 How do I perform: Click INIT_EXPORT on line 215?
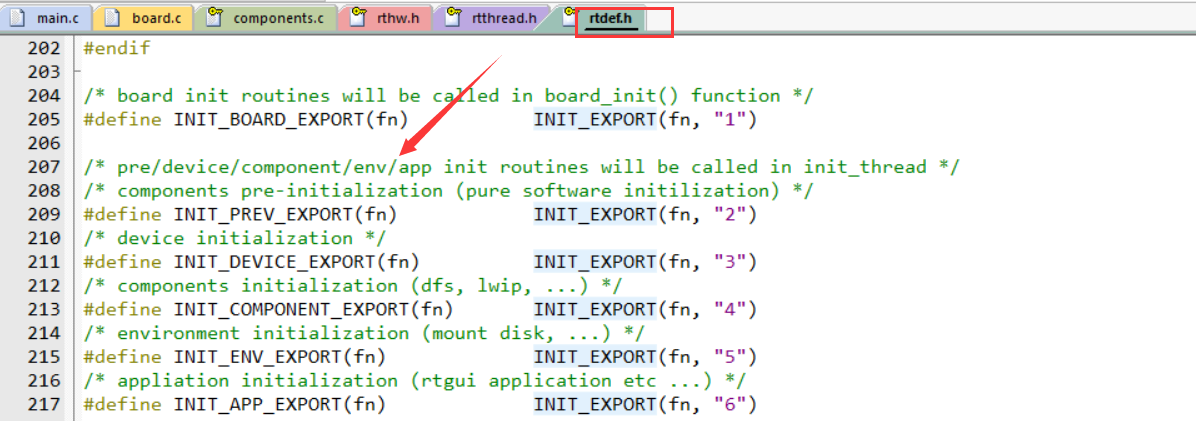coord(595,357)
